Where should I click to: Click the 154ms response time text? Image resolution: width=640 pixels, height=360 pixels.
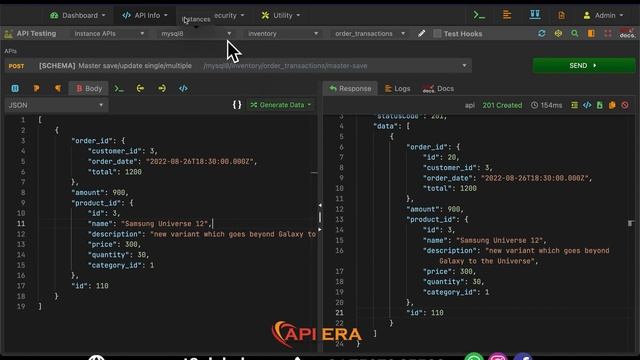tap(547, 105)
